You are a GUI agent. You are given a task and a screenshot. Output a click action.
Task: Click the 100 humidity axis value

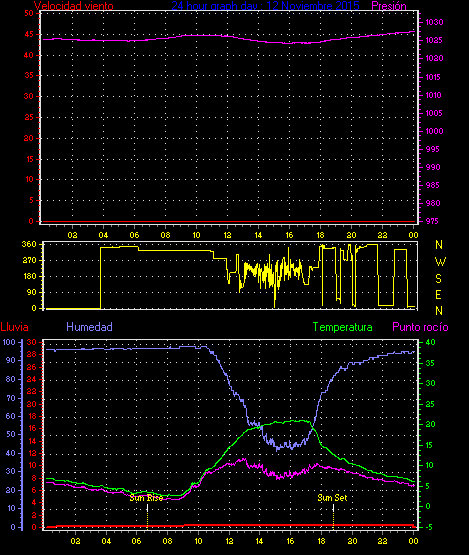pyautogui.click(x=9, y=342)
